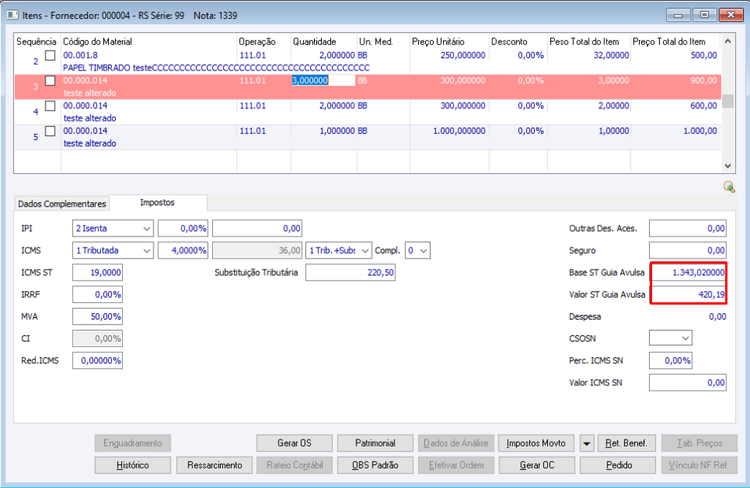This screenshot has height=488, width=750.
Task: Switch to Dados Complementares tab
Action: coord(62,204)
